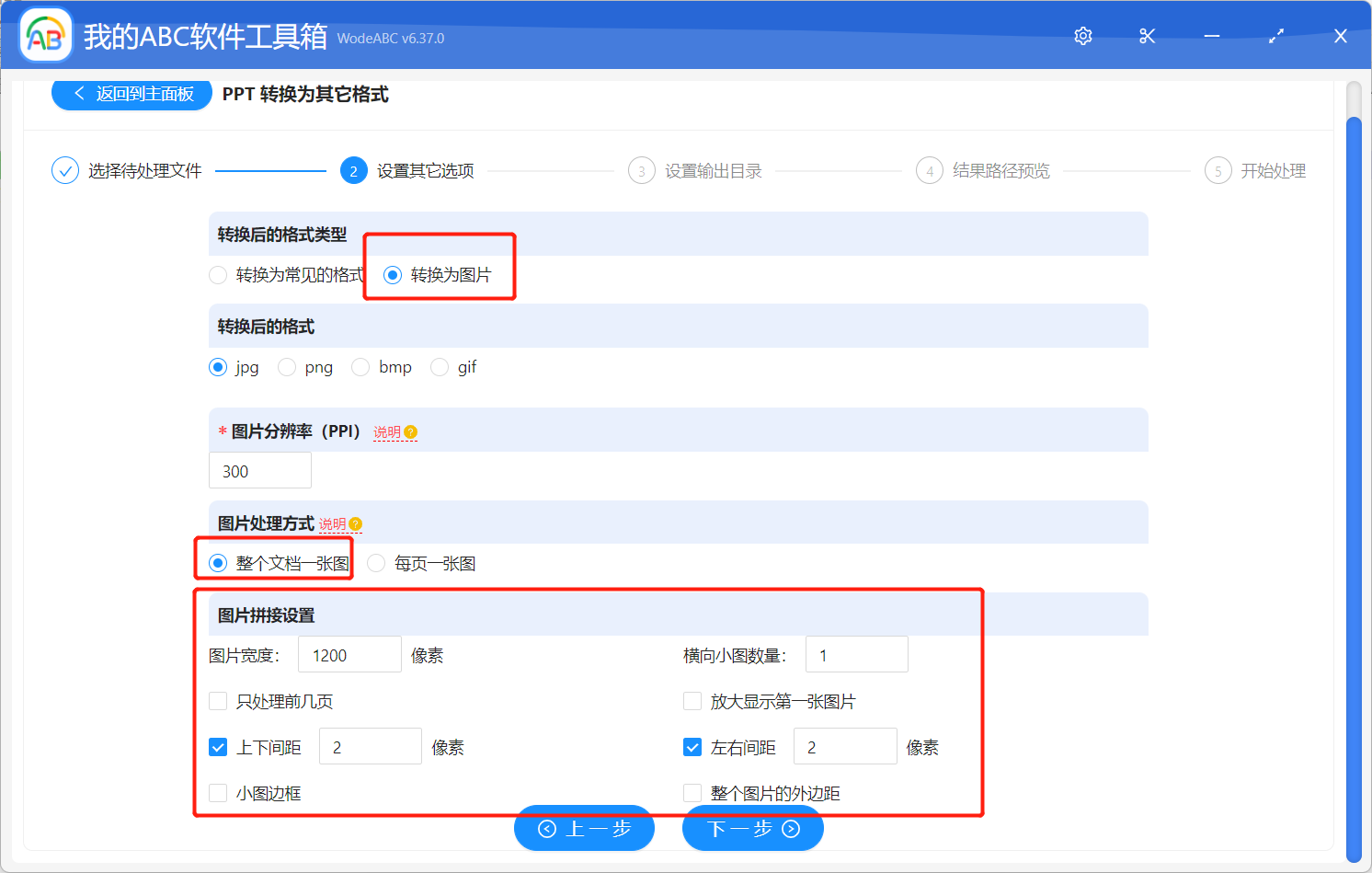Image resolution: width=1372 pixels, height=873 pixels.
Task: Click the 下一步 button
Action: 752,828
